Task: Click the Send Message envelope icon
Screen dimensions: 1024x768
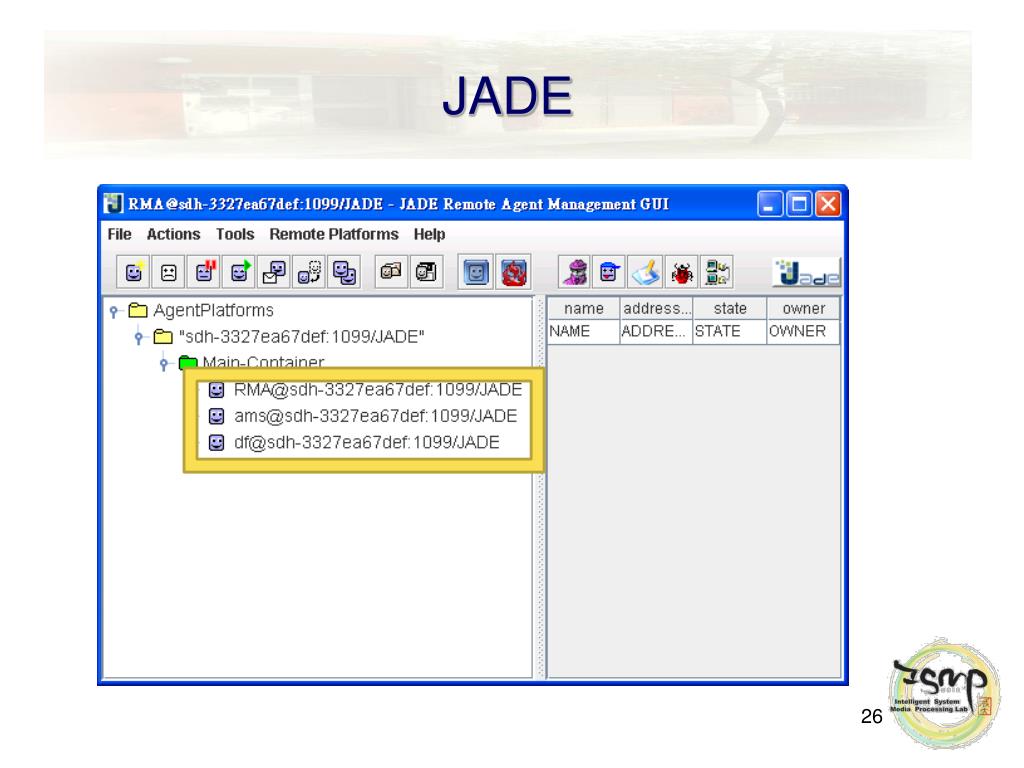Action: (274, 272)
